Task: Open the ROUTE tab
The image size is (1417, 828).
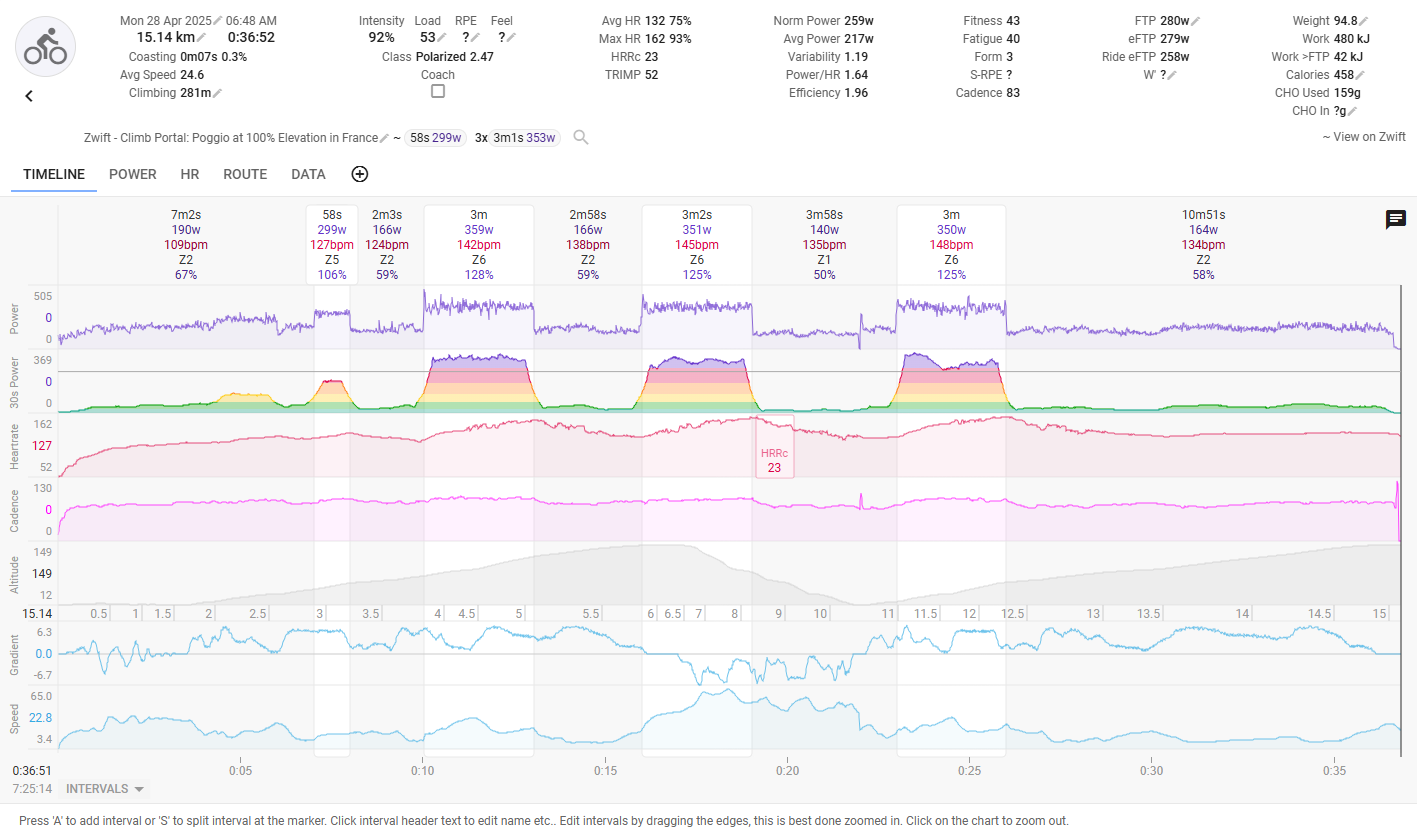Action: [x=245, y=174]
